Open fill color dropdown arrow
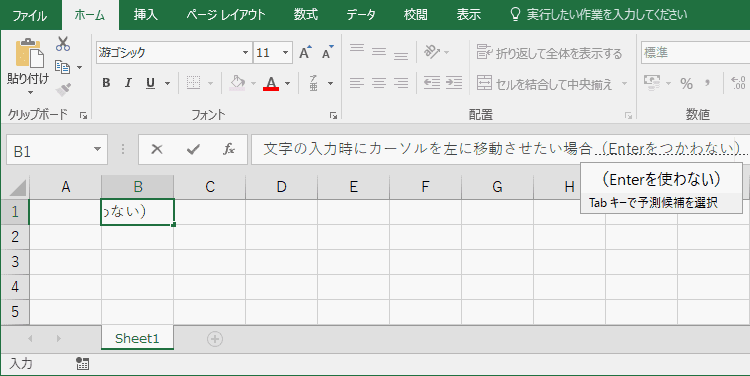The height and width of the screenshot is (376, 750). 253,84
